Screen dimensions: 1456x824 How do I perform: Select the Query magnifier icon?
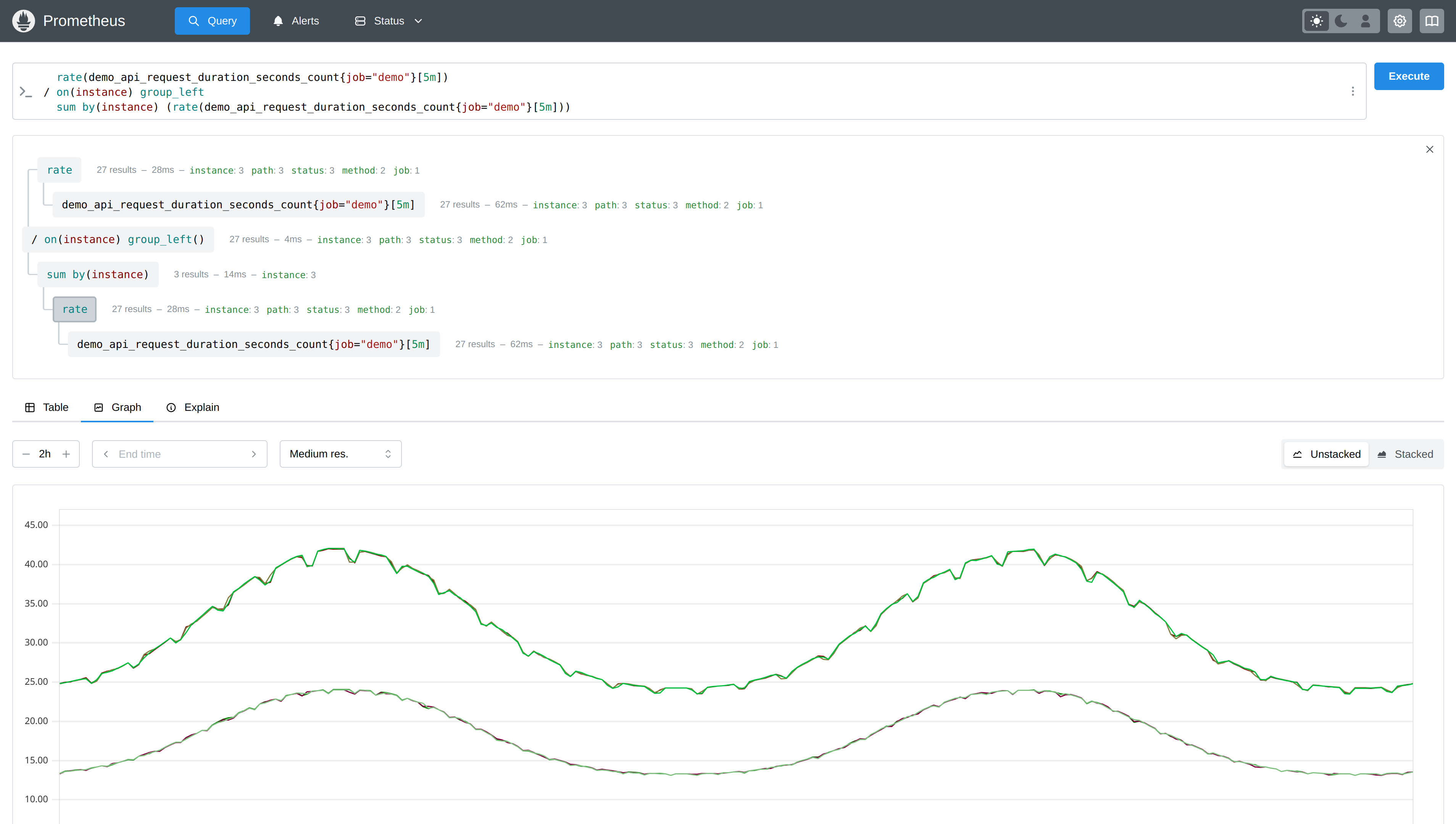coord(194,20)
